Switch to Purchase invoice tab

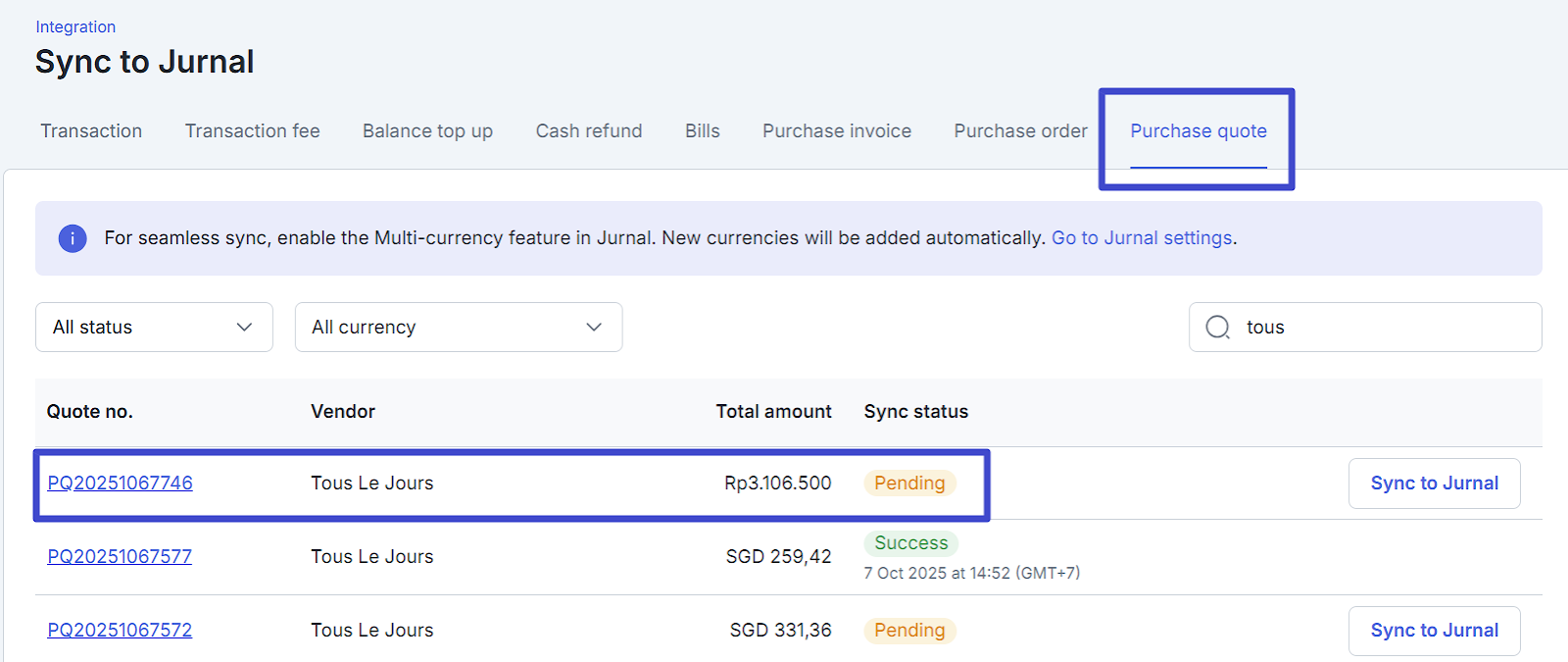837,131
